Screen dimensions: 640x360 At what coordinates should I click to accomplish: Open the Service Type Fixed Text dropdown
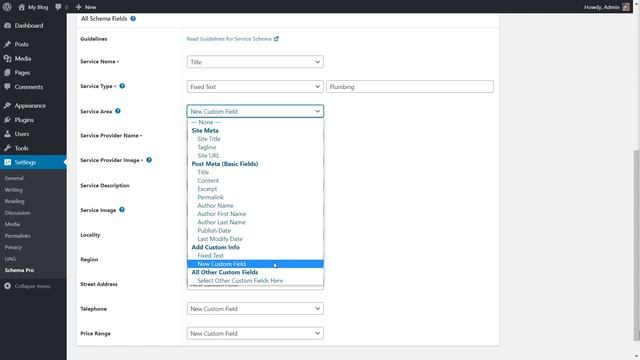tap(255, 87)
